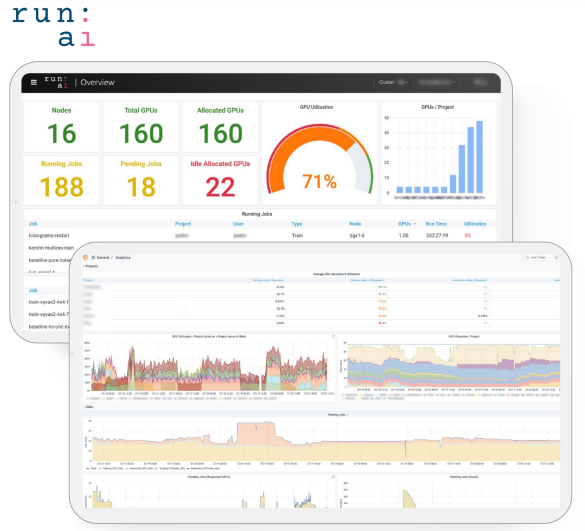Click the zoom out icon in Analytics toolbar

(556, 257)
